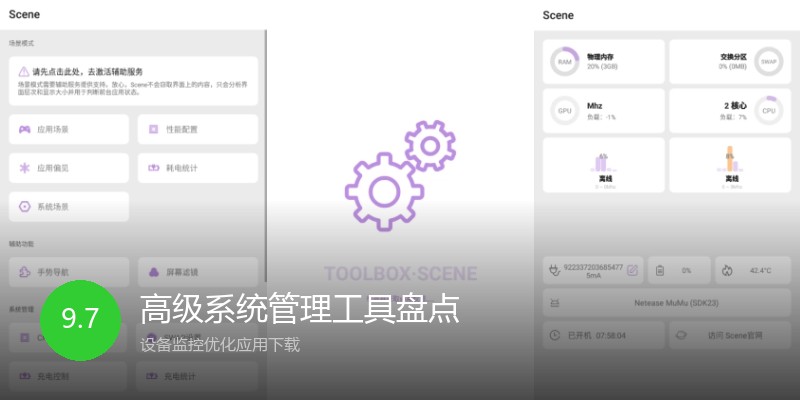The height and width of the screenshot is (400, 800).
Task: Click the hexagon icon beside 系统场景
Action: 24,207
